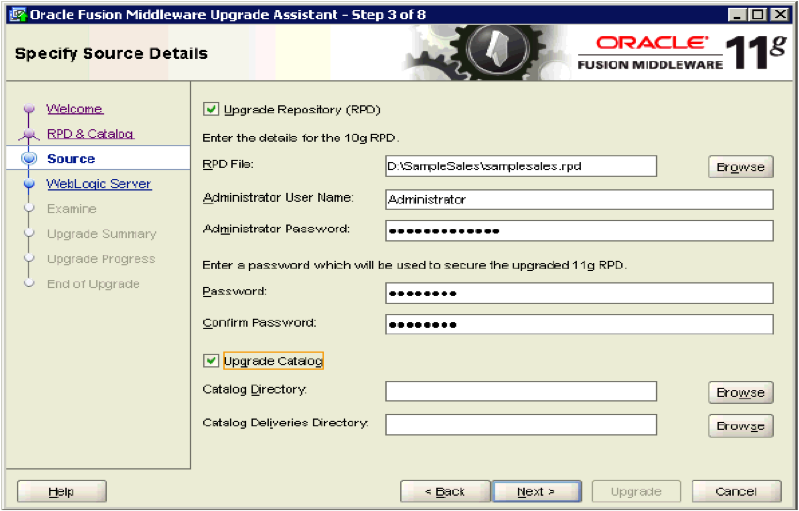The width and height of the screenshot is (799, 511).
Task: Go to the RPD & Catalog step
Action: tap(90, 133)
